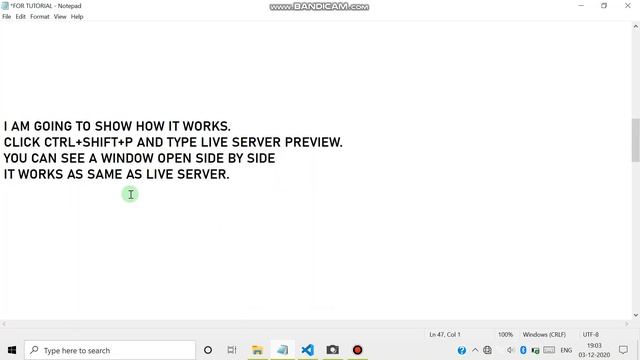
Task: Click the line "YOU CAN SEE A WINDOW OPEN SIDE BY SIDE"
Action: coord(139,158)
